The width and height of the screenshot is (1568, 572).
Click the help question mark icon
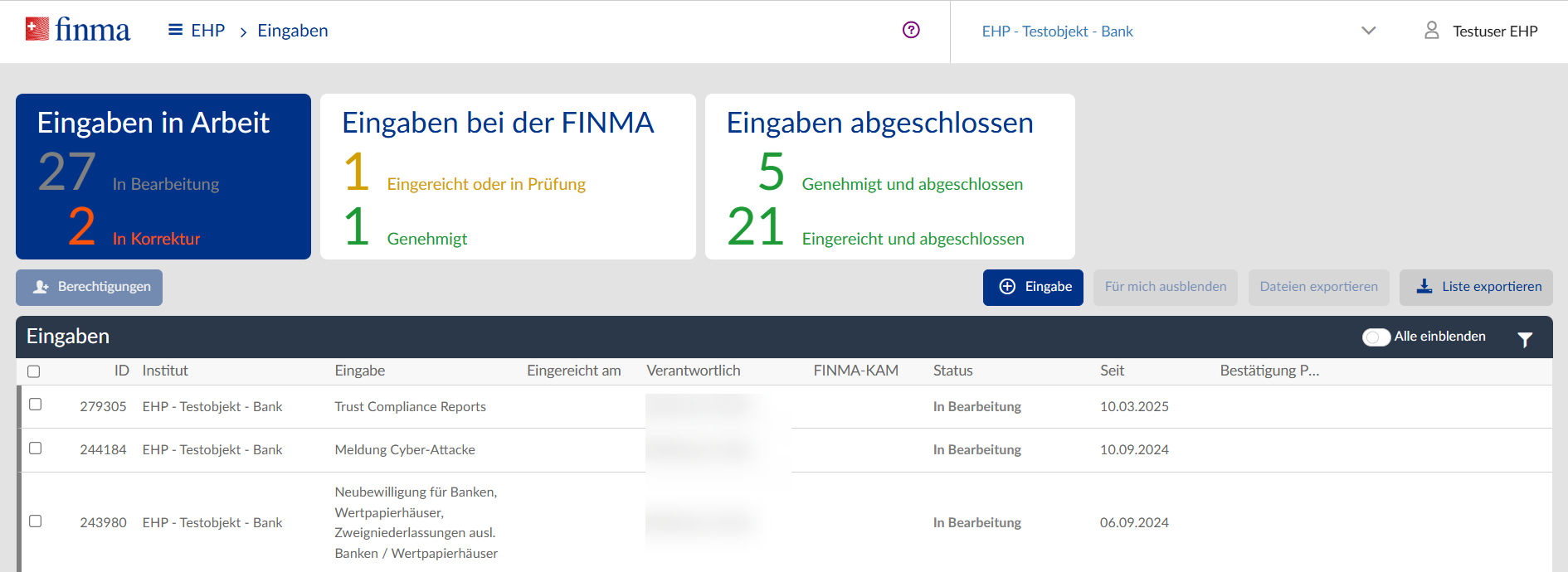tap(911, 31)
